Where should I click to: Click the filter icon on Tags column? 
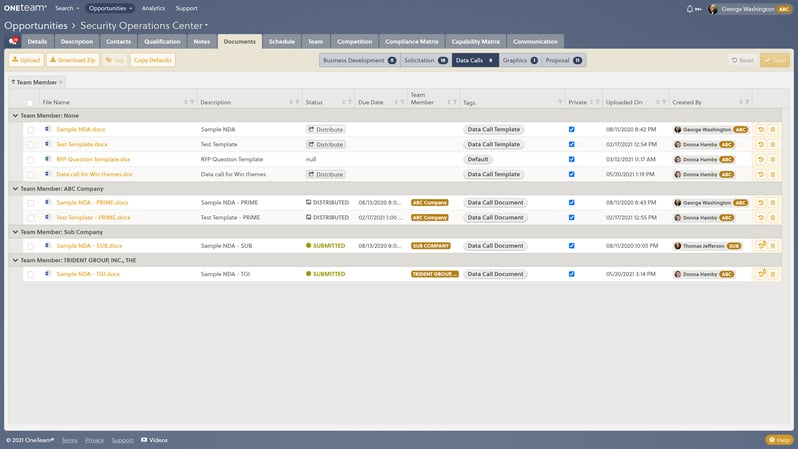(x=560, y=102)
